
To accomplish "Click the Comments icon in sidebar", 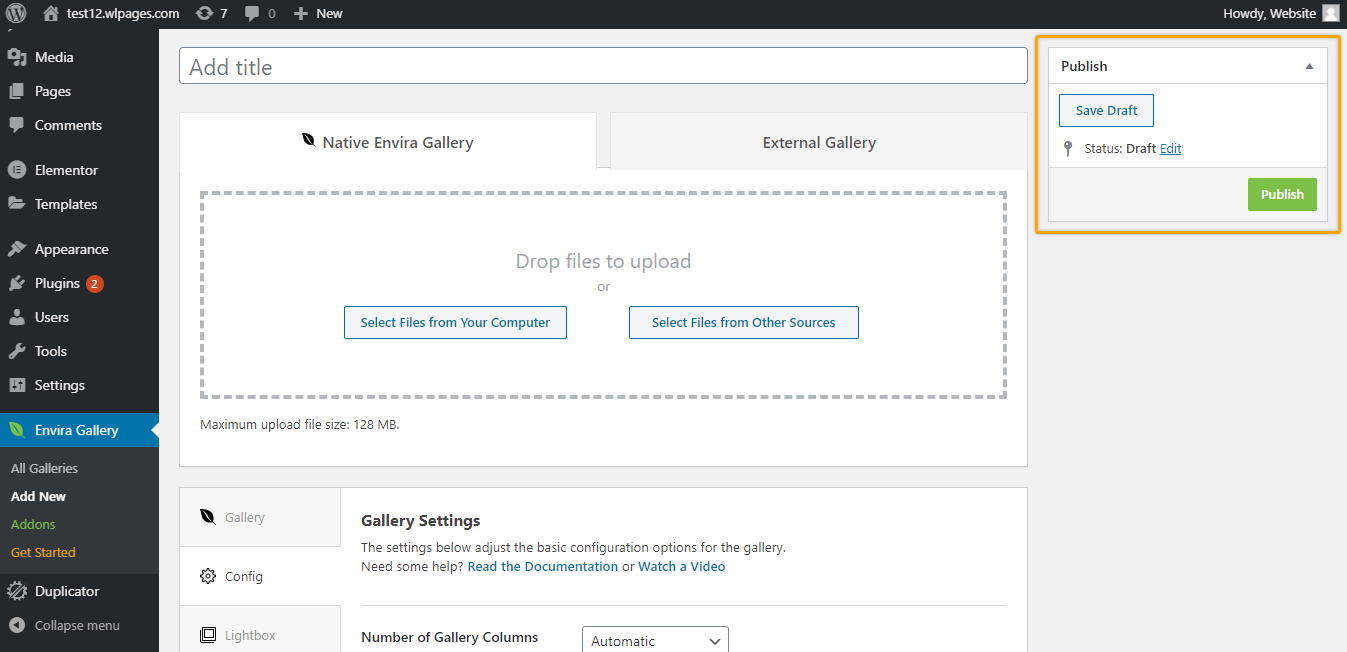I will (17, 125).
